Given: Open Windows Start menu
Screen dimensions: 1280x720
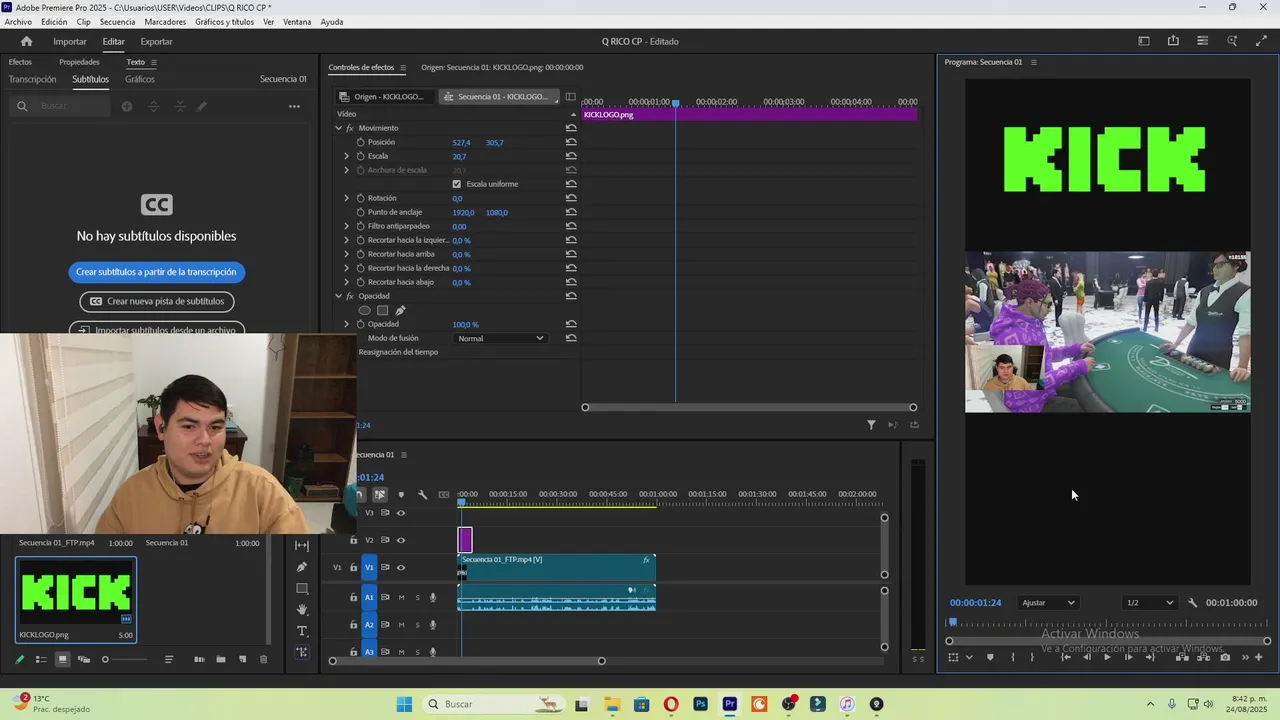Looking at the screenshot, I should (404, 704).
